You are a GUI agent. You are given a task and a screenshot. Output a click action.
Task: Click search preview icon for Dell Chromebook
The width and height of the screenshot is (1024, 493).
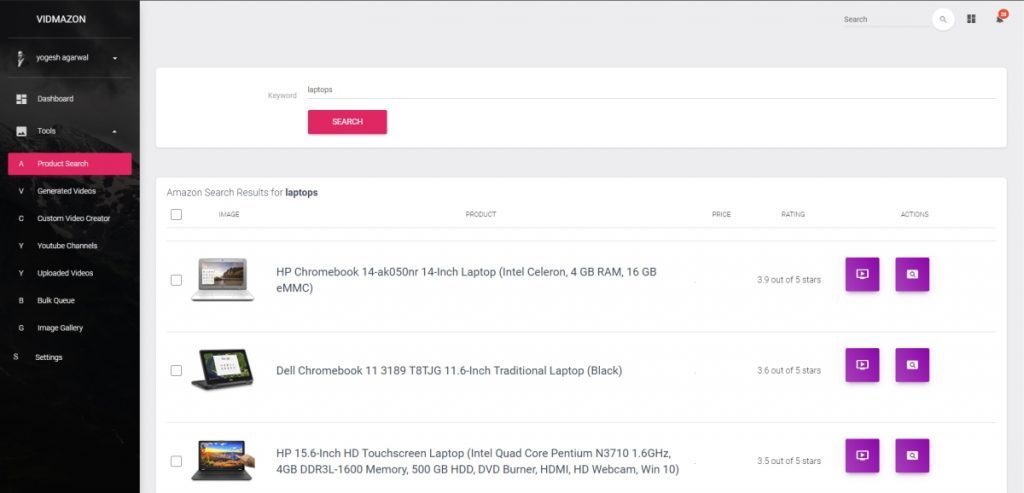[x=912, y=365]
